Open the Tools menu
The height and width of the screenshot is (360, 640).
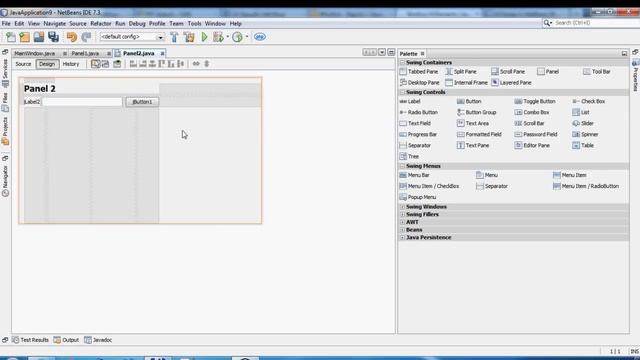coord(195,24)
